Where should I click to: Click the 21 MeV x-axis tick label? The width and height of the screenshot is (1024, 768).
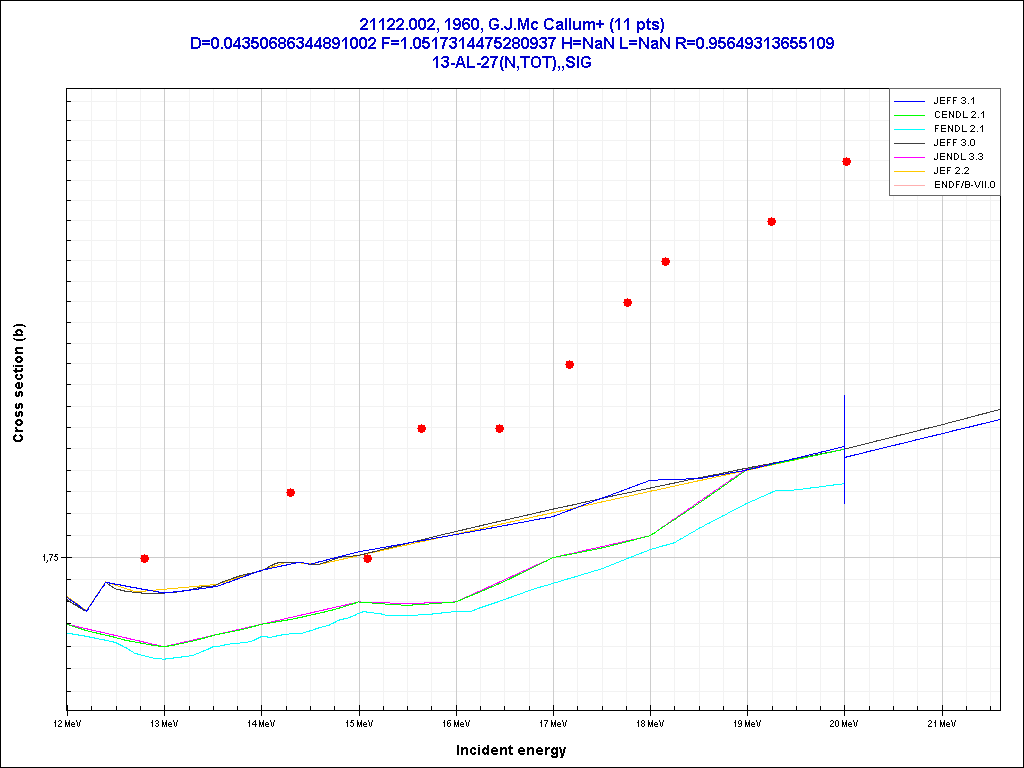(x=942, y=723)
